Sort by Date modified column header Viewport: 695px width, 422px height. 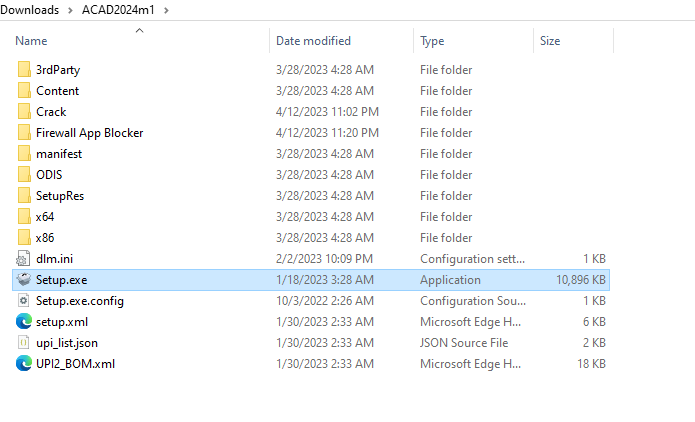click(x=313, y=41)
